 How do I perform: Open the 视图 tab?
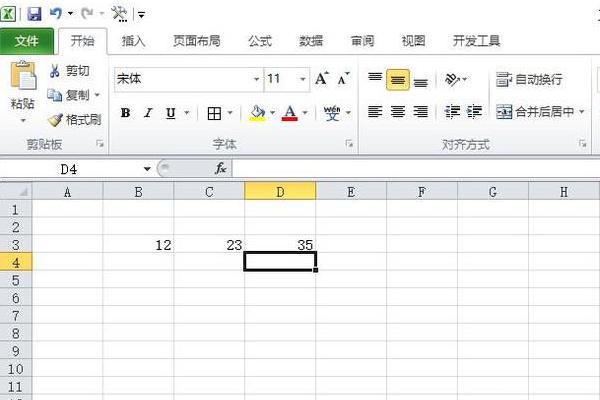click(x=413, y=41)
